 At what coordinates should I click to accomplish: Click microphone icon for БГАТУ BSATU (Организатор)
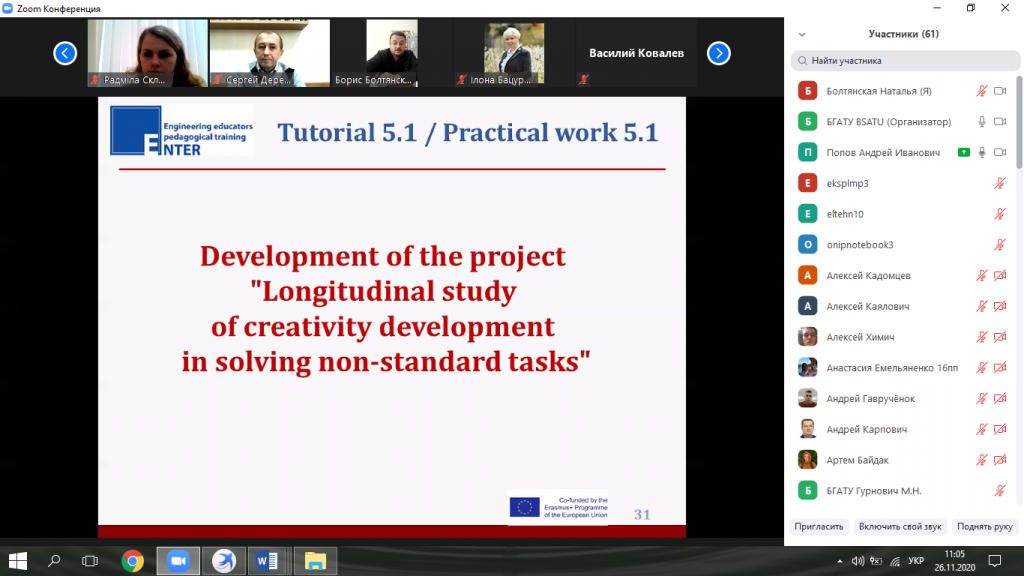pyautogui.click(x=982, y=121)
